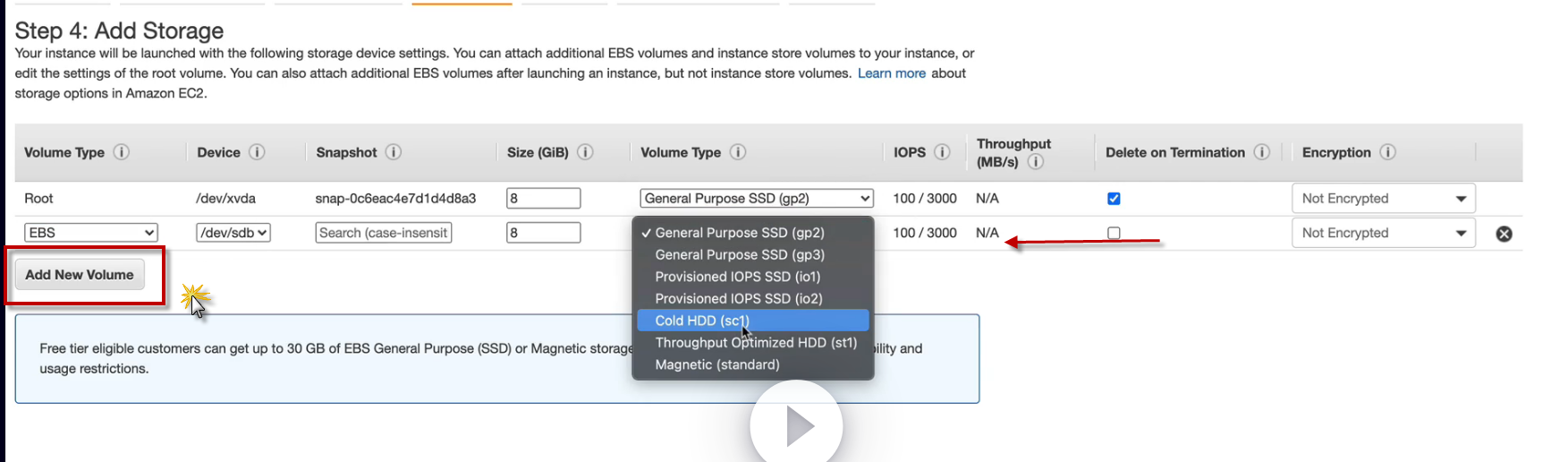Click the Encryption column info icon
The image size is (1568, 462).
point(1387,152)
